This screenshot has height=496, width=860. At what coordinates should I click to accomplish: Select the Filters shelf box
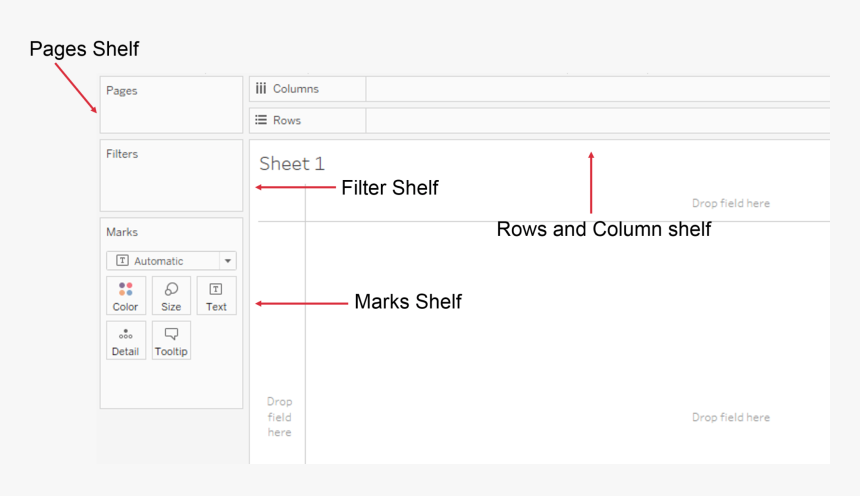click(x=171, y=180)
